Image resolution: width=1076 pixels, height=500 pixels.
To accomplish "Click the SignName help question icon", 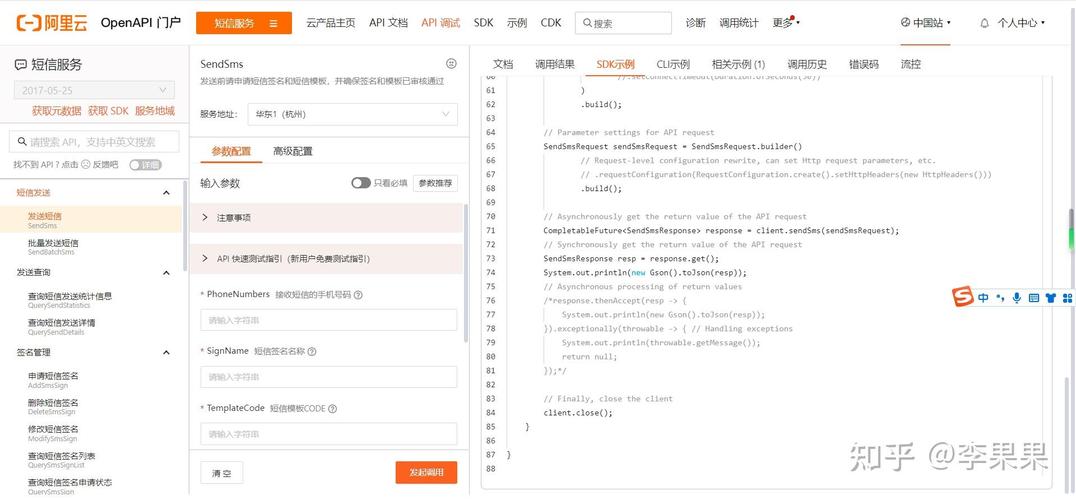I will pos(312,351).
